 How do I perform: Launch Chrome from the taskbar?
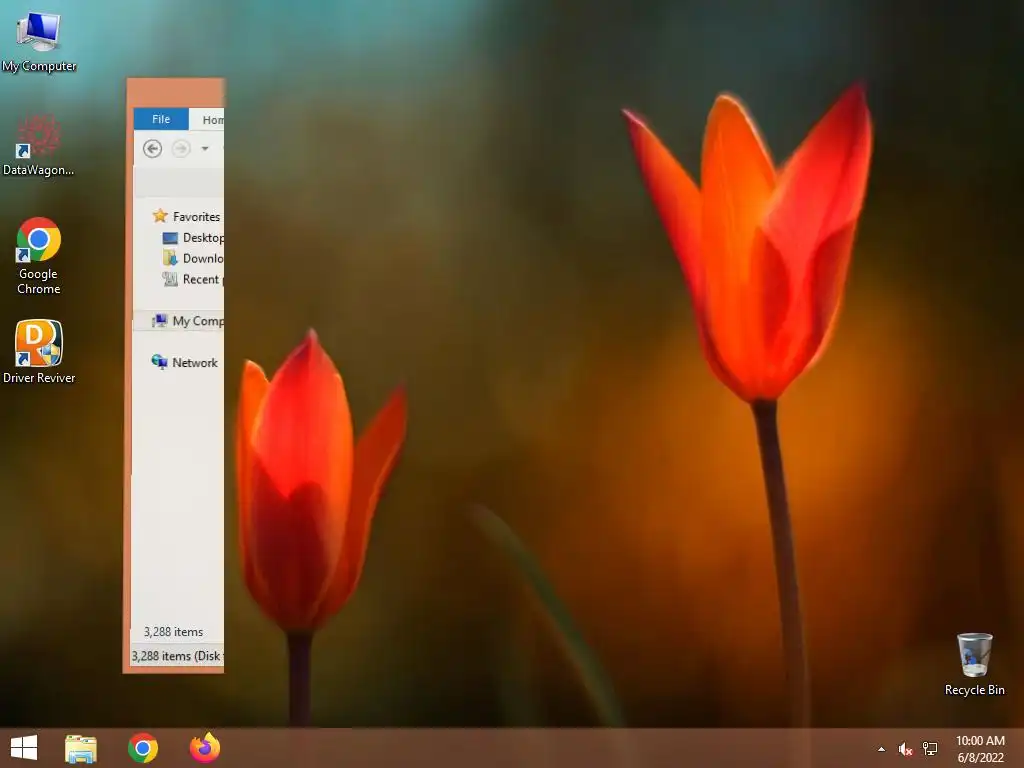click(x=143, y=748)
